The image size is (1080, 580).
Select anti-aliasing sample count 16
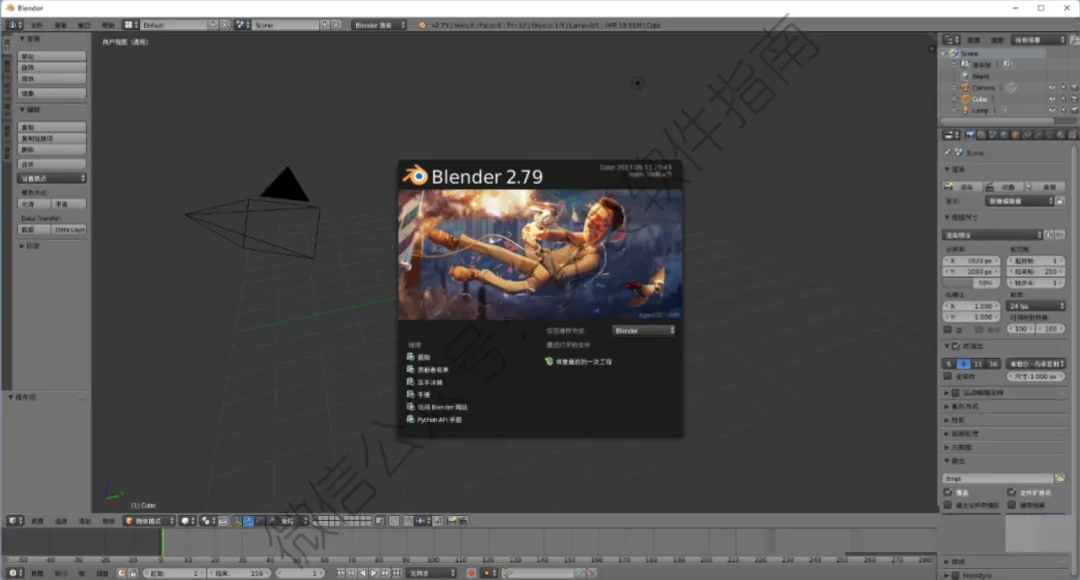(993, 363)
